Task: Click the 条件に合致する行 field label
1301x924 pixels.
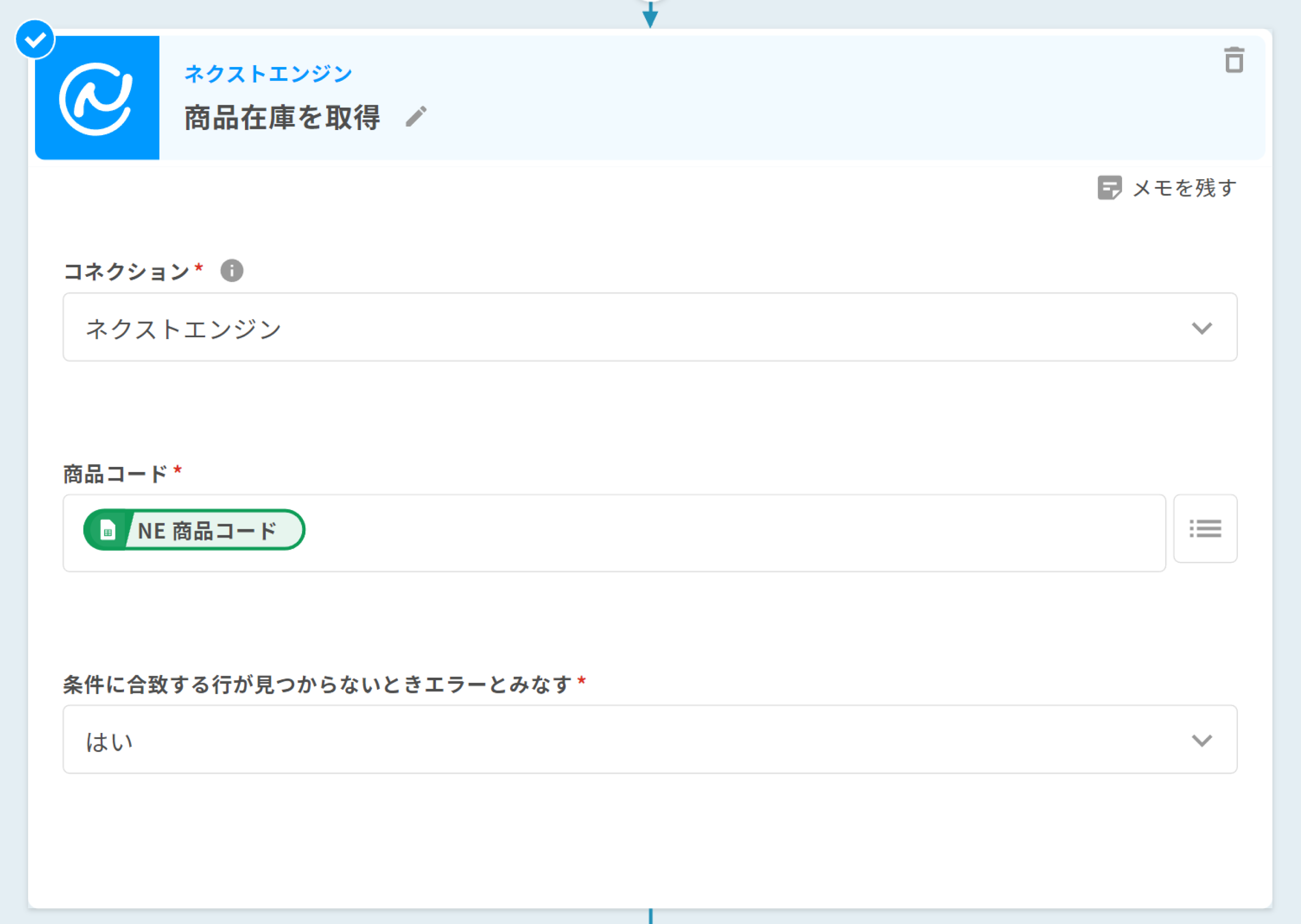Action: pyautogui.click(x=317, y=684)
